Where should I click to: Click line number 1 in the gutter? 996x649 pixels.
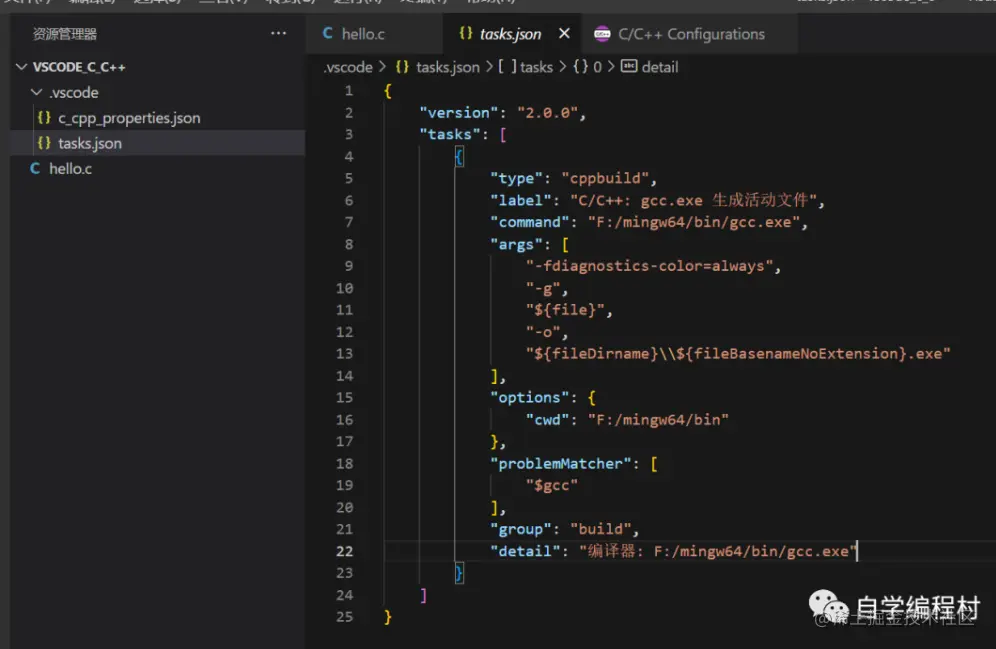349,90
